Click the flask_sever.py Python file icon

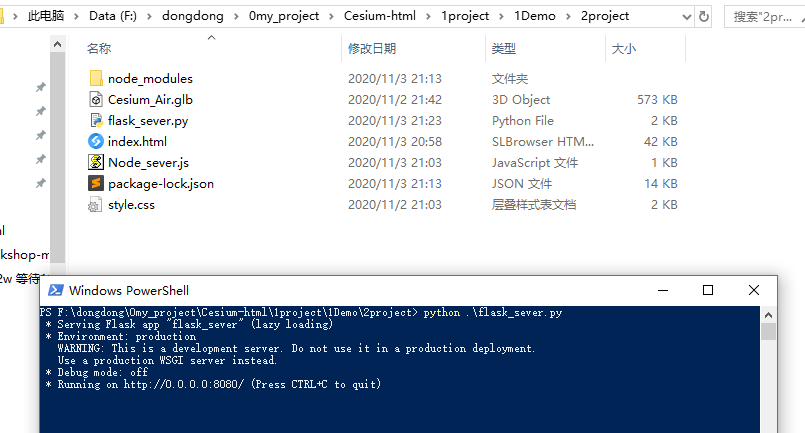coord(96,120)
